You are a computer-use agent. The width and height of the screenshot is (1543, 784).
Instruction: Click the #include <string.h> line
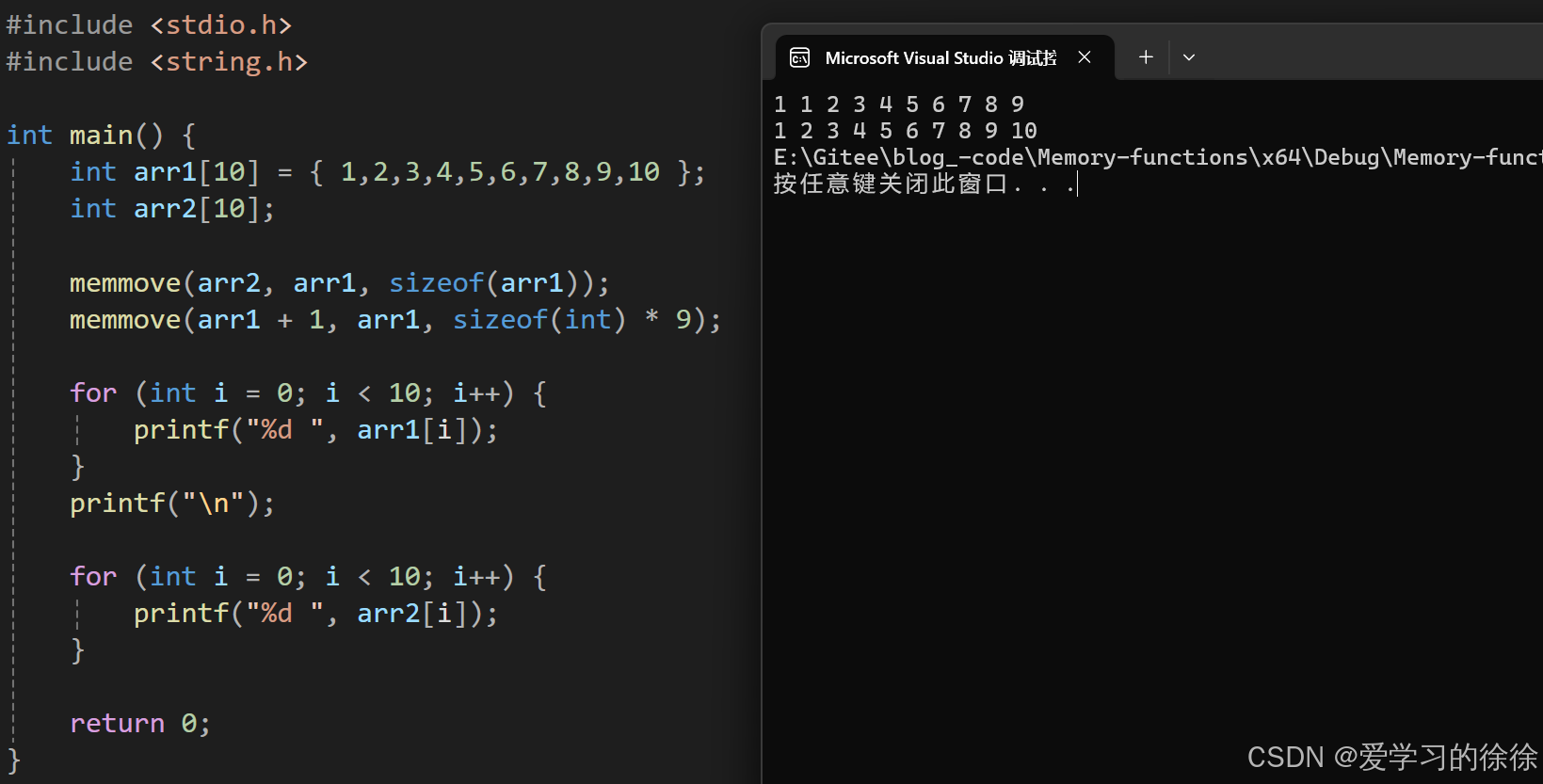tap(156, 62)
